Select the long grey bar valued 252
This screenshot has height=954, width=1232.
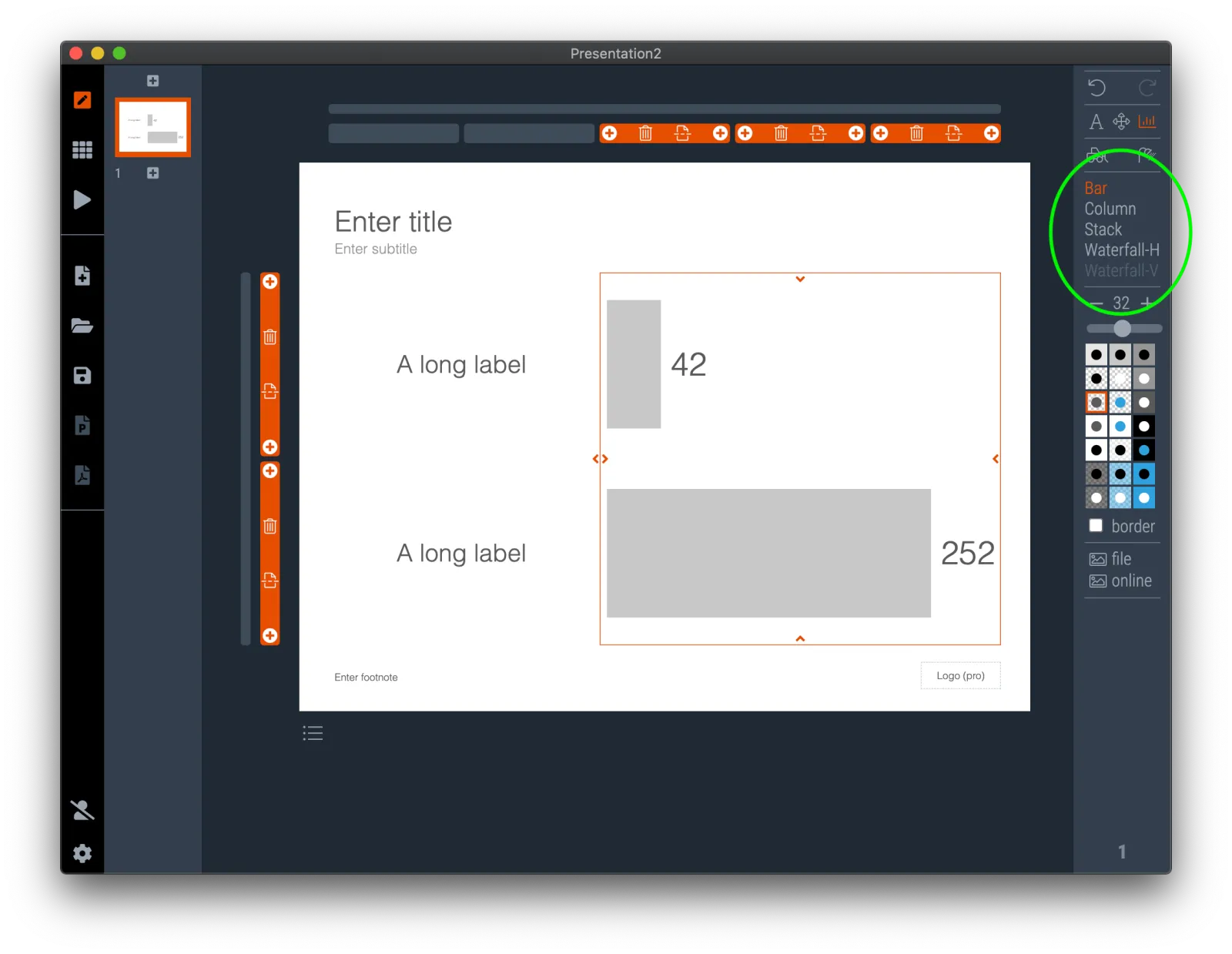(x=768, y=554)
